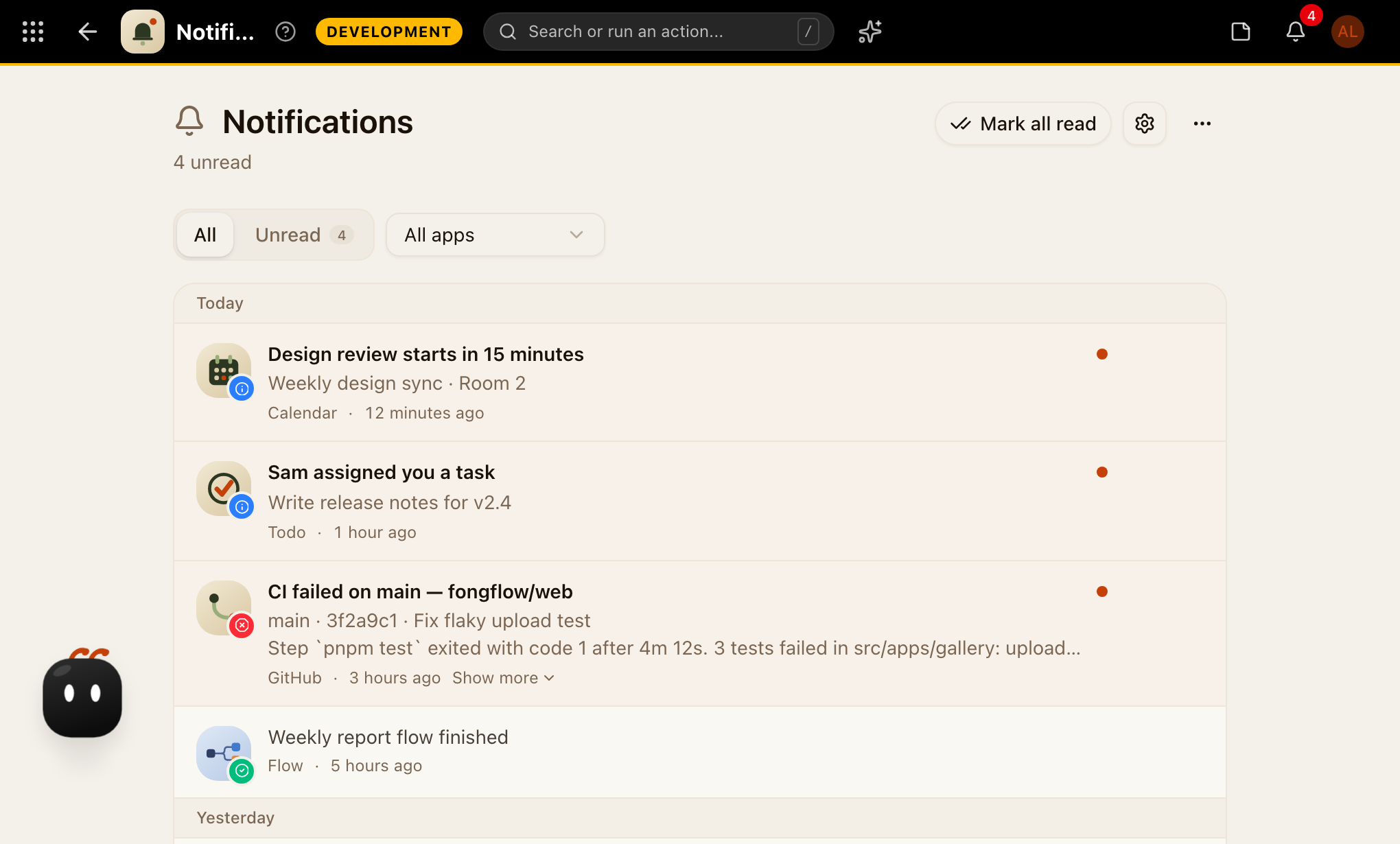Click Write release notes for v2.4 text

(x=389, y=502)
